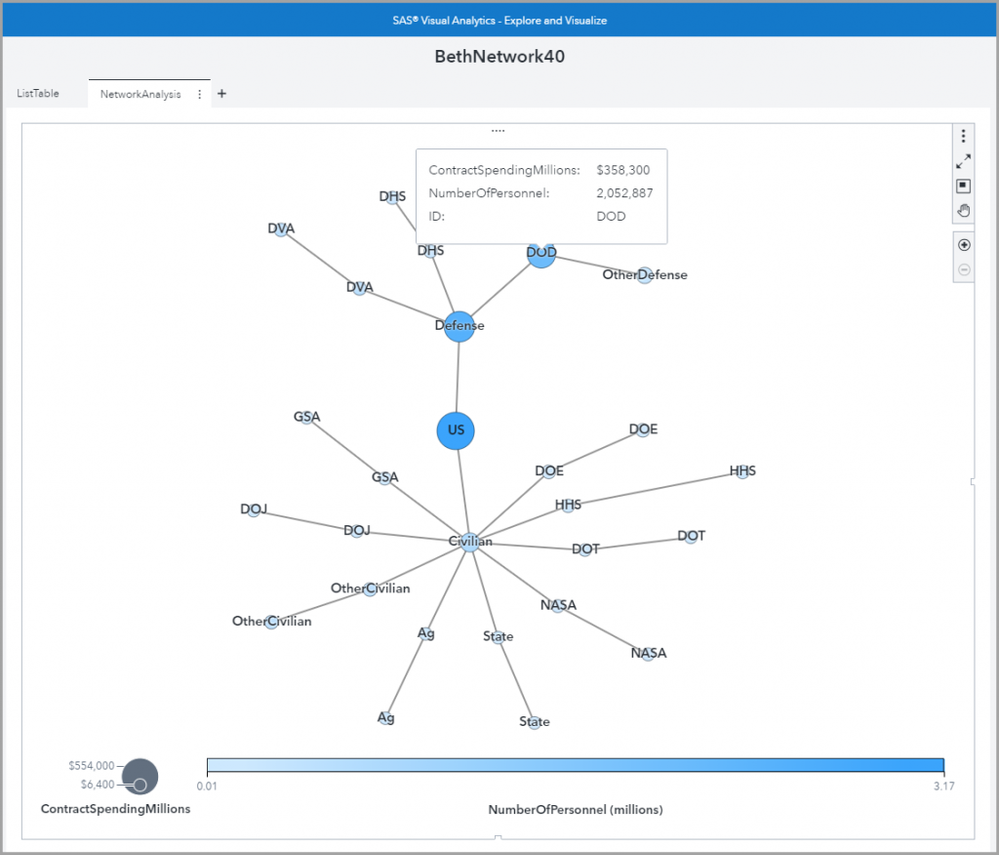Select the Civilian hub node
This screenshot has height=855, width=999.
(x=470, y=542)
